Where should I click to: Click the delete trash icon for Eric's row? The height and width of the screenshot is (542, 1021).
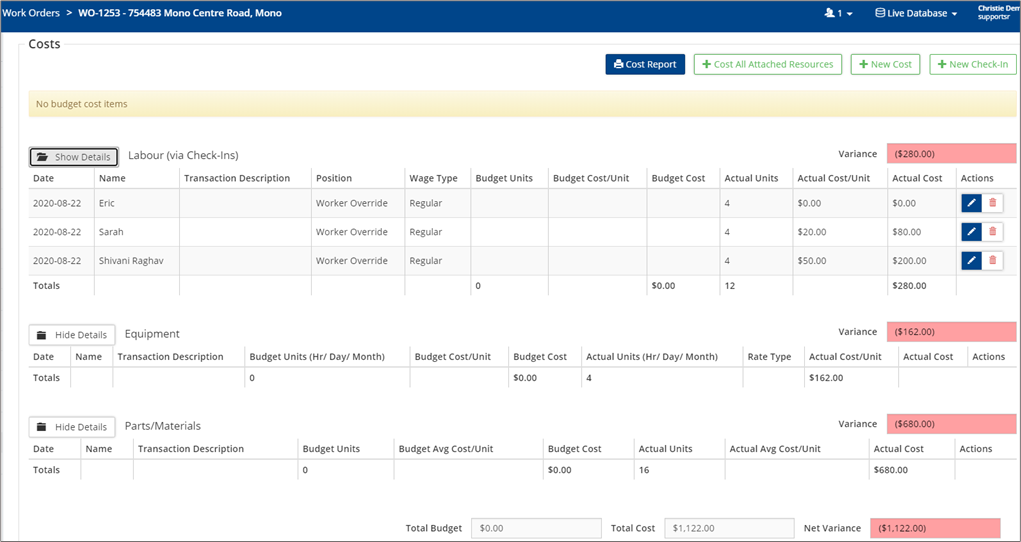click(992, 203)
